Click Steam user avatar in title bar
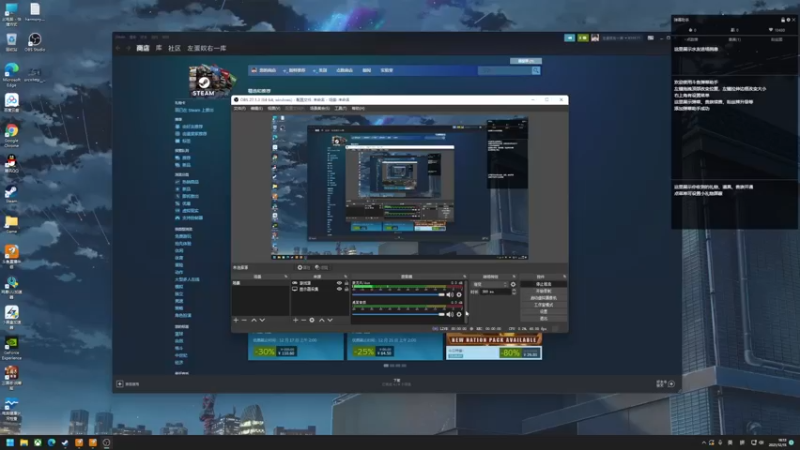800x450 pixels. (595, 38)
